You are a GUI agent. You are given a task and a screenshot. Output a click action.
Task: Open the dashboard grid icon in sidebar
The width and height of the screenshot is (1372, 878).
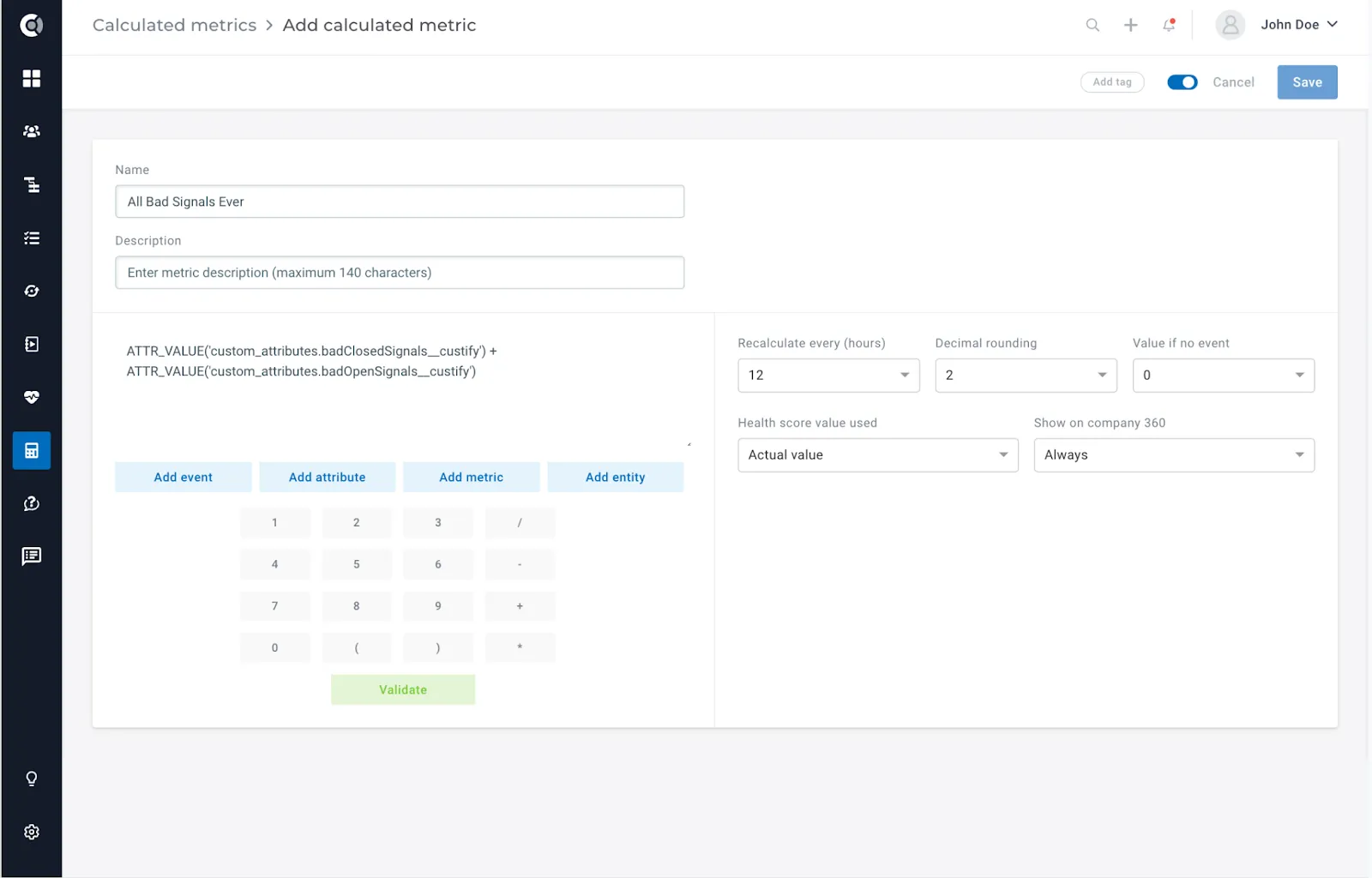tap(32, 79)
